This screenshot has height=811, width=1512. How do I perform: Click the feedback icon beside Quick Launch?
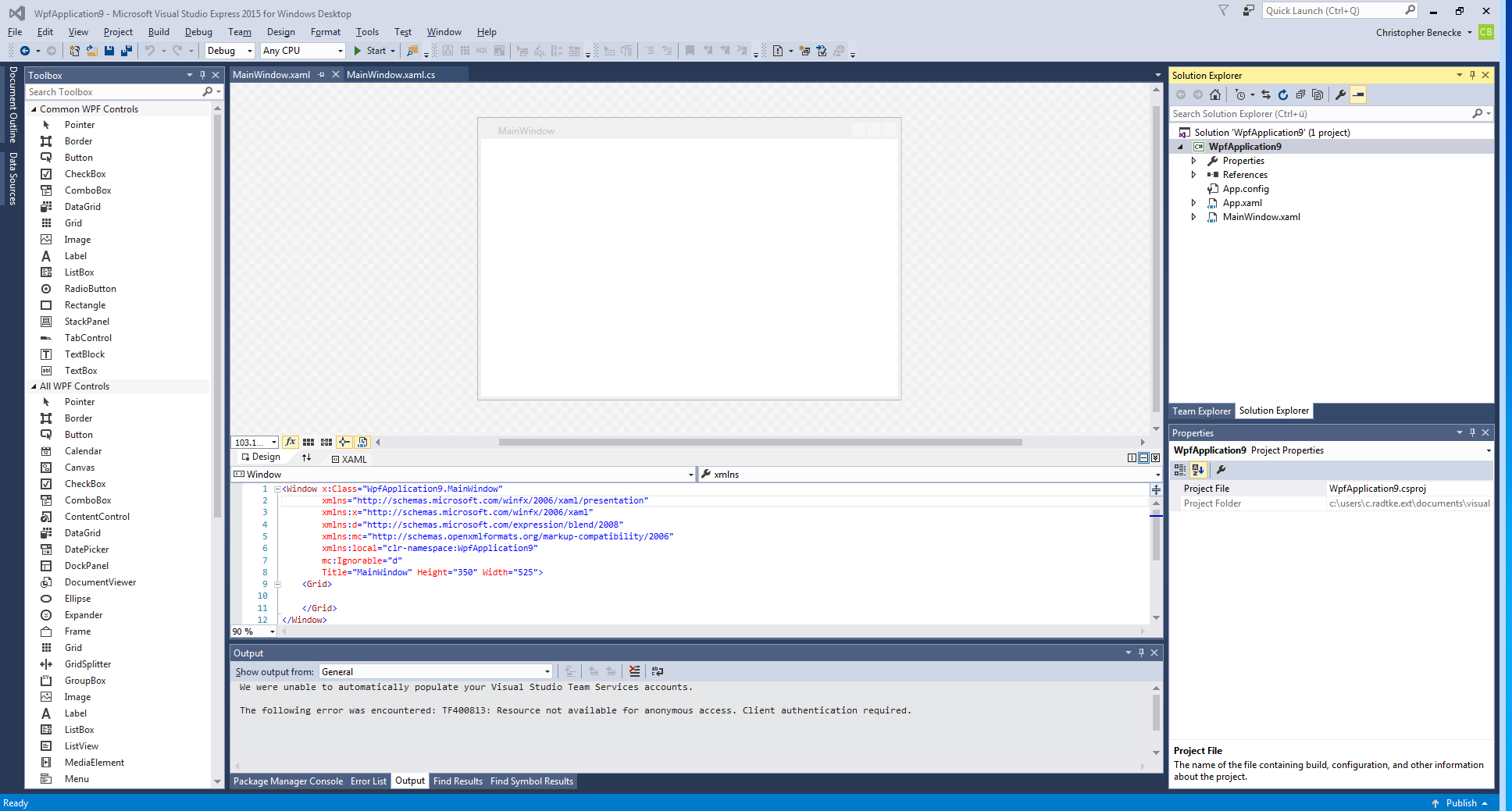pos(1248,10)
